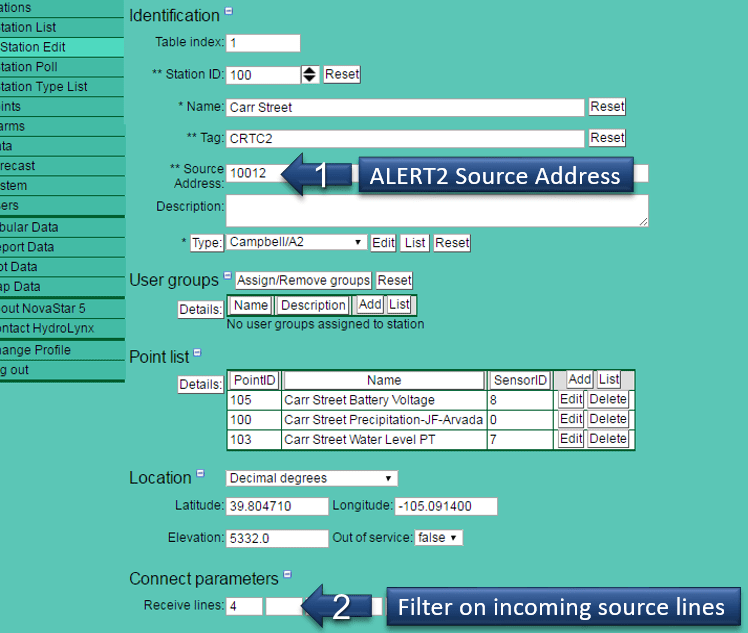748x633 pixels.
Task: Toggle the Location section collapse icon
Action: point(200,474)
